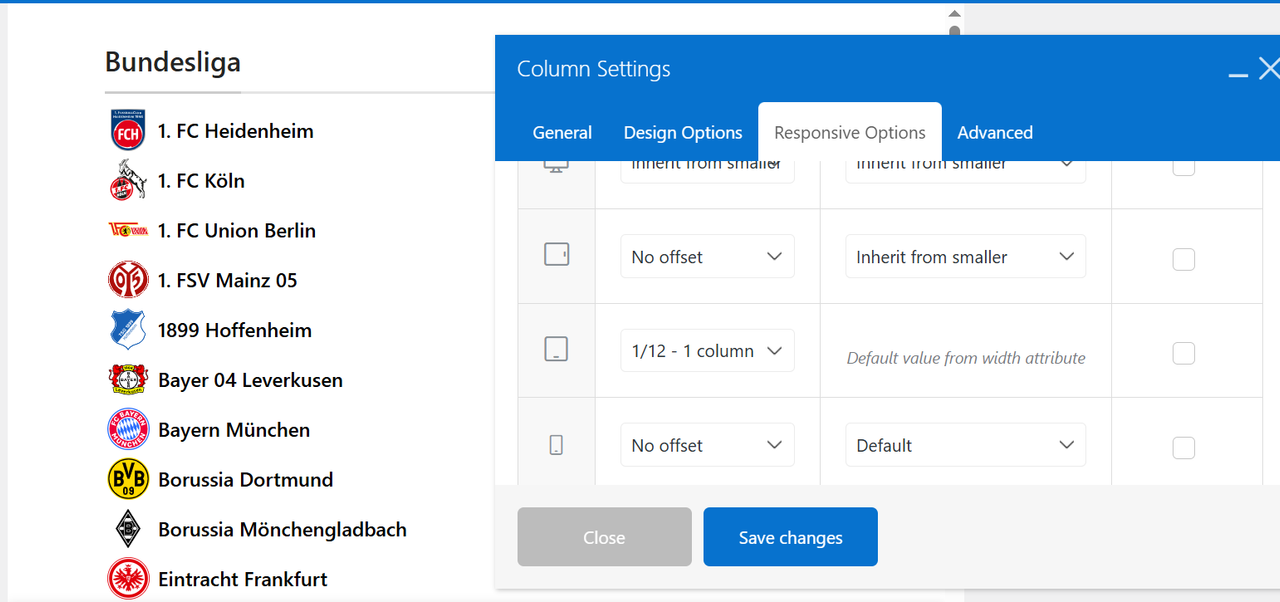Switch to the General tab
The height and width of the screenshot is (602, 1280).
pos(562,132)
